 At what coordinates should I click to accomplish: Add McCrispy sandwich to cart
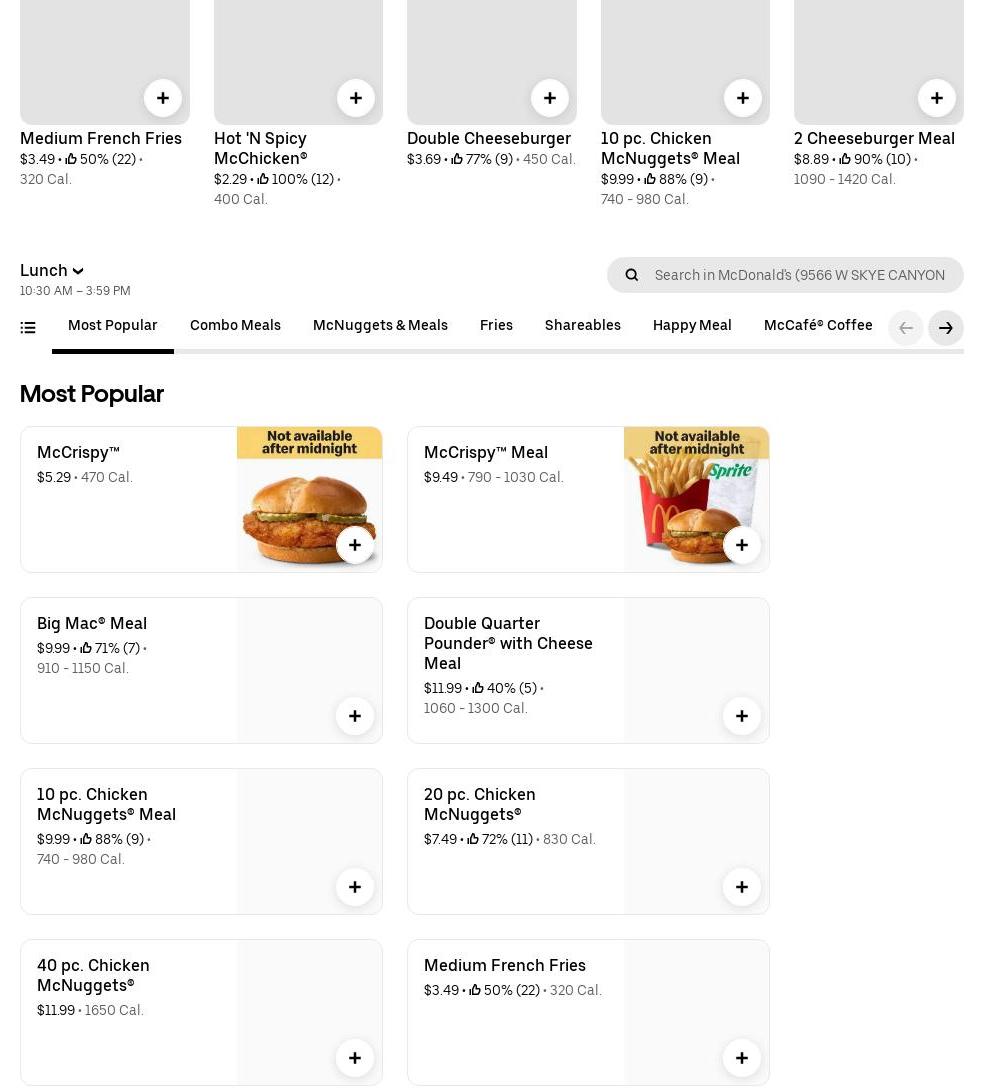tap(355, 545)
